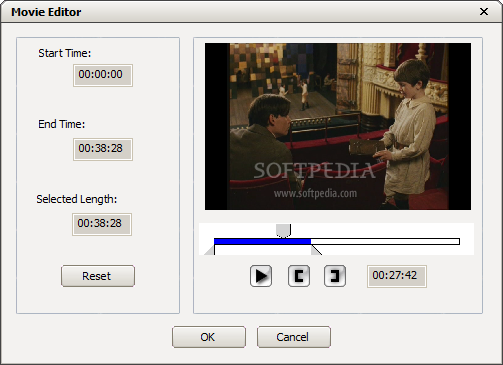503x365 pixels.
Task: Close the Movie Editor window
Action: [484, 12]
